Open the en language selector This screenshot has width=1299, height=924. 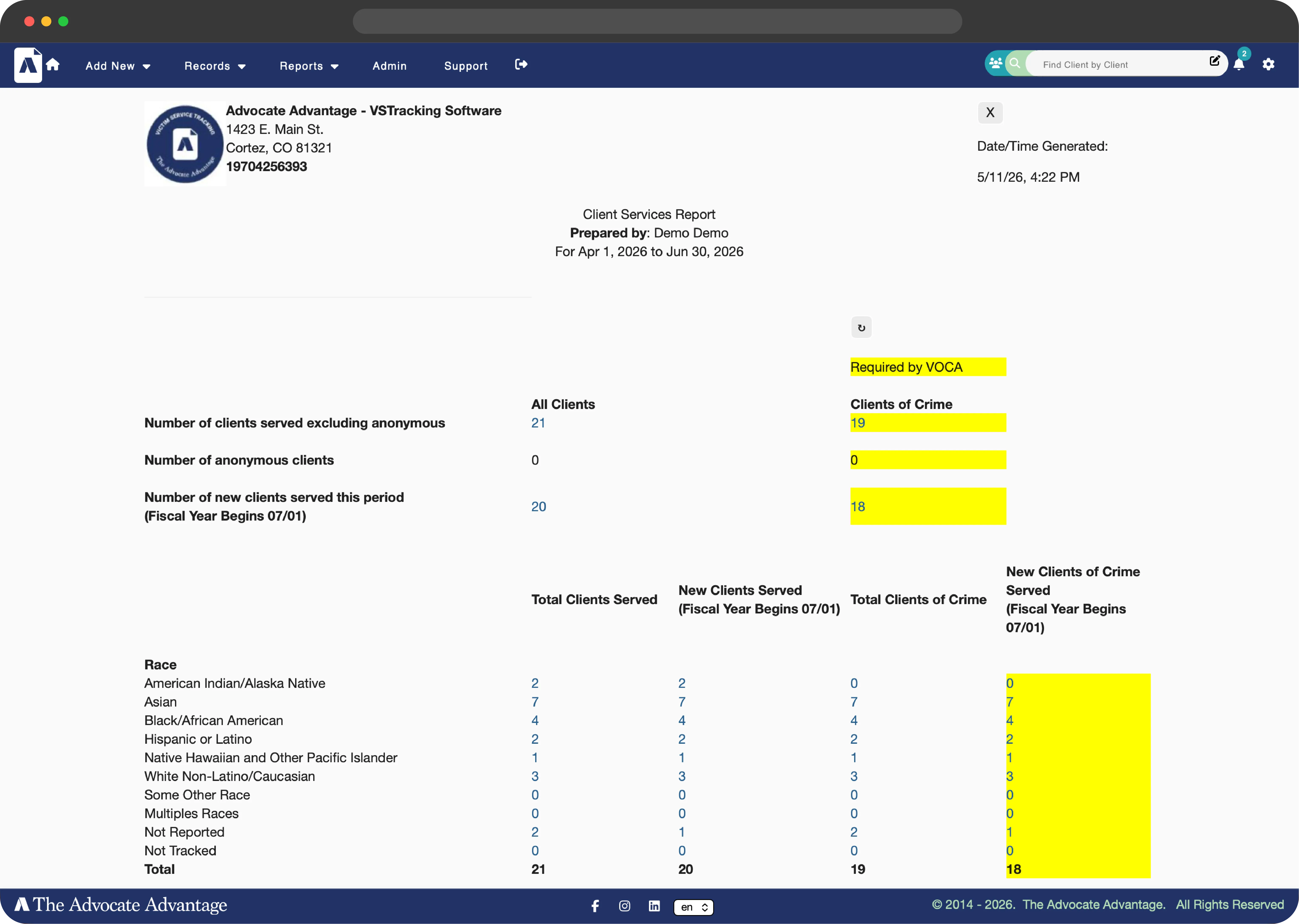point(693,907)
